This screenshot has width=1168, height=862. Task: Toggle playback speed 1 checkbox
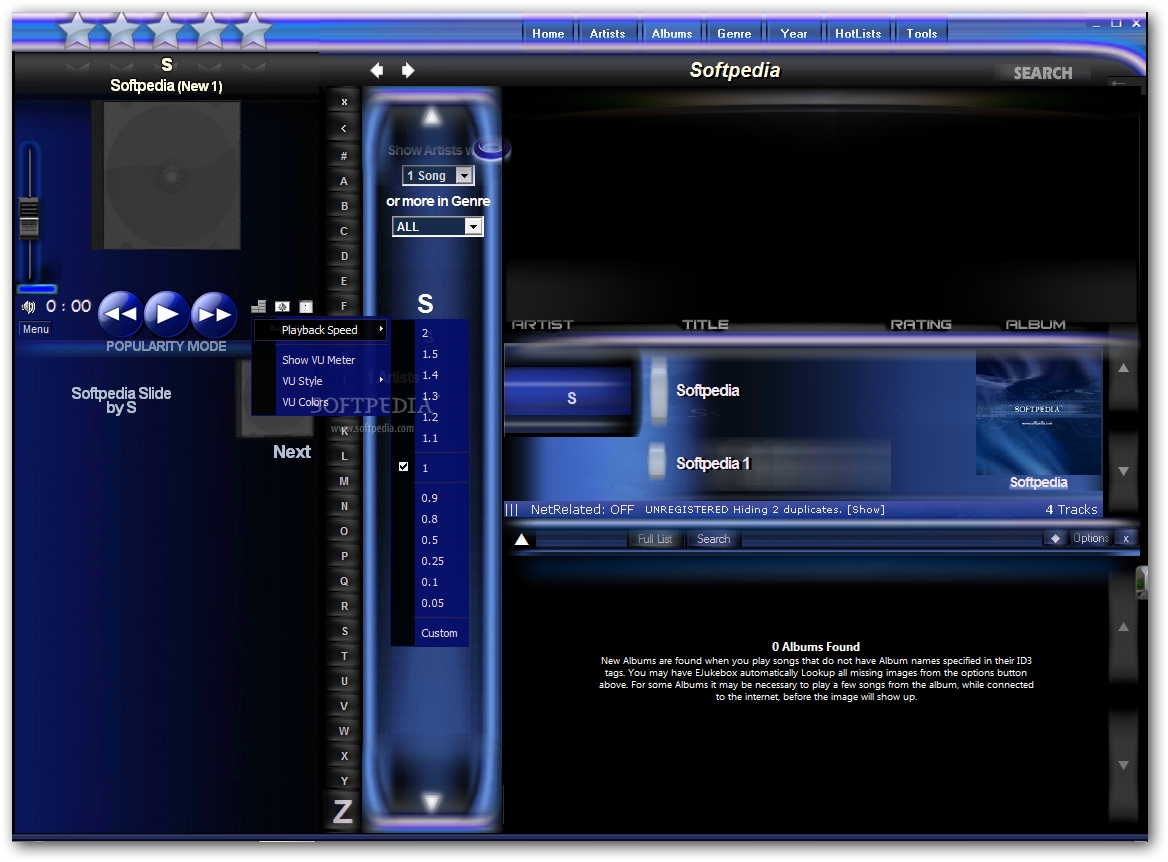tap(403, 467)
